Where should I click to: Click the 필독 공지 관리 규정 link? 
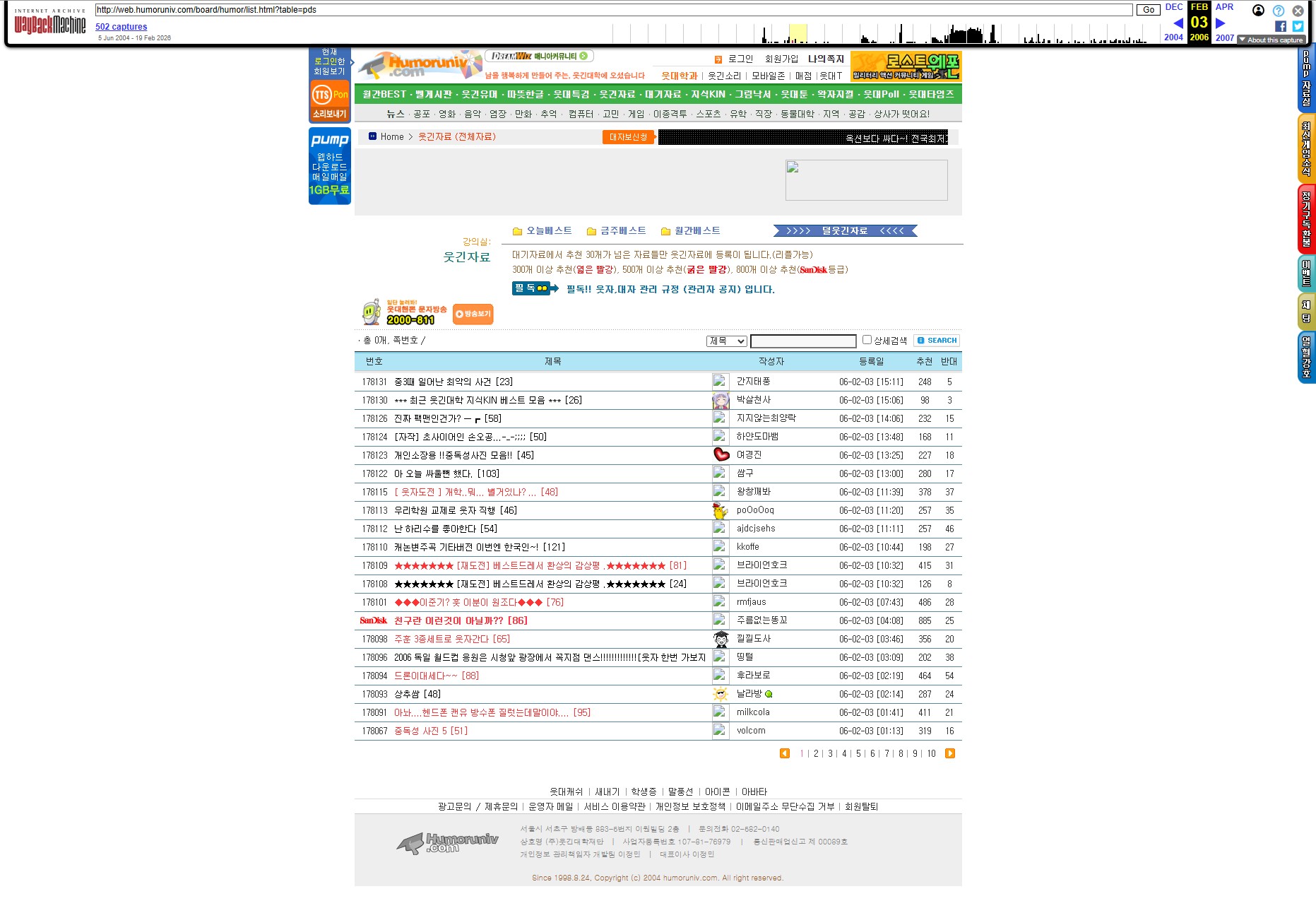pos(670,289)
